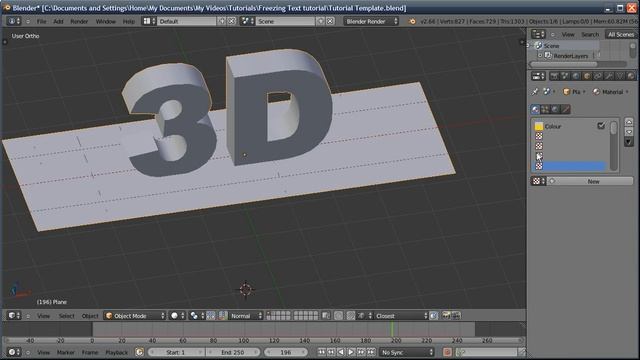Move texture slot up with arrow button
The width and height of the screenshot is (640, 360).
pos(629,122)
